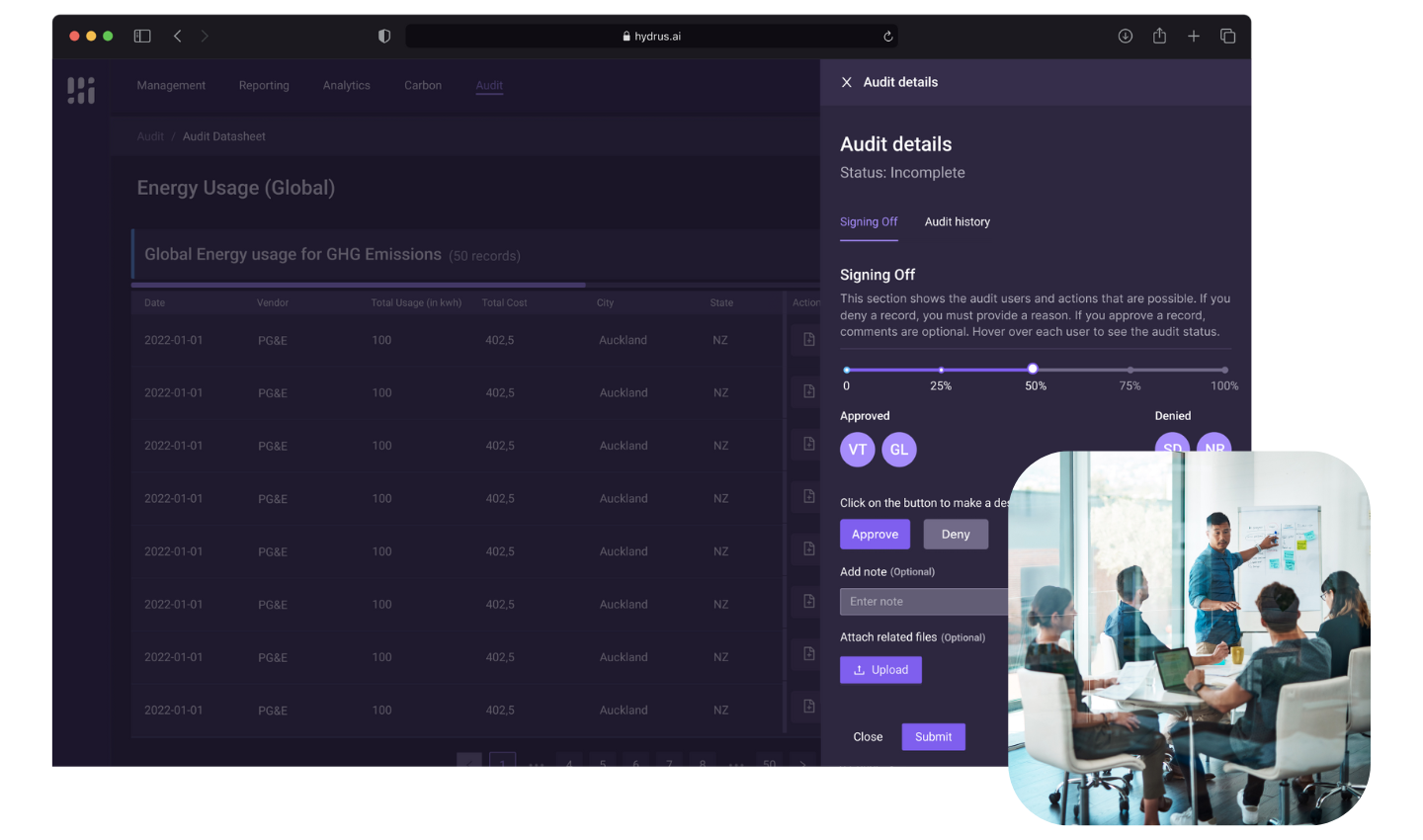
Task: Open the document action icon on the first record
Action: pyautogui.click(x=807, y=339)
